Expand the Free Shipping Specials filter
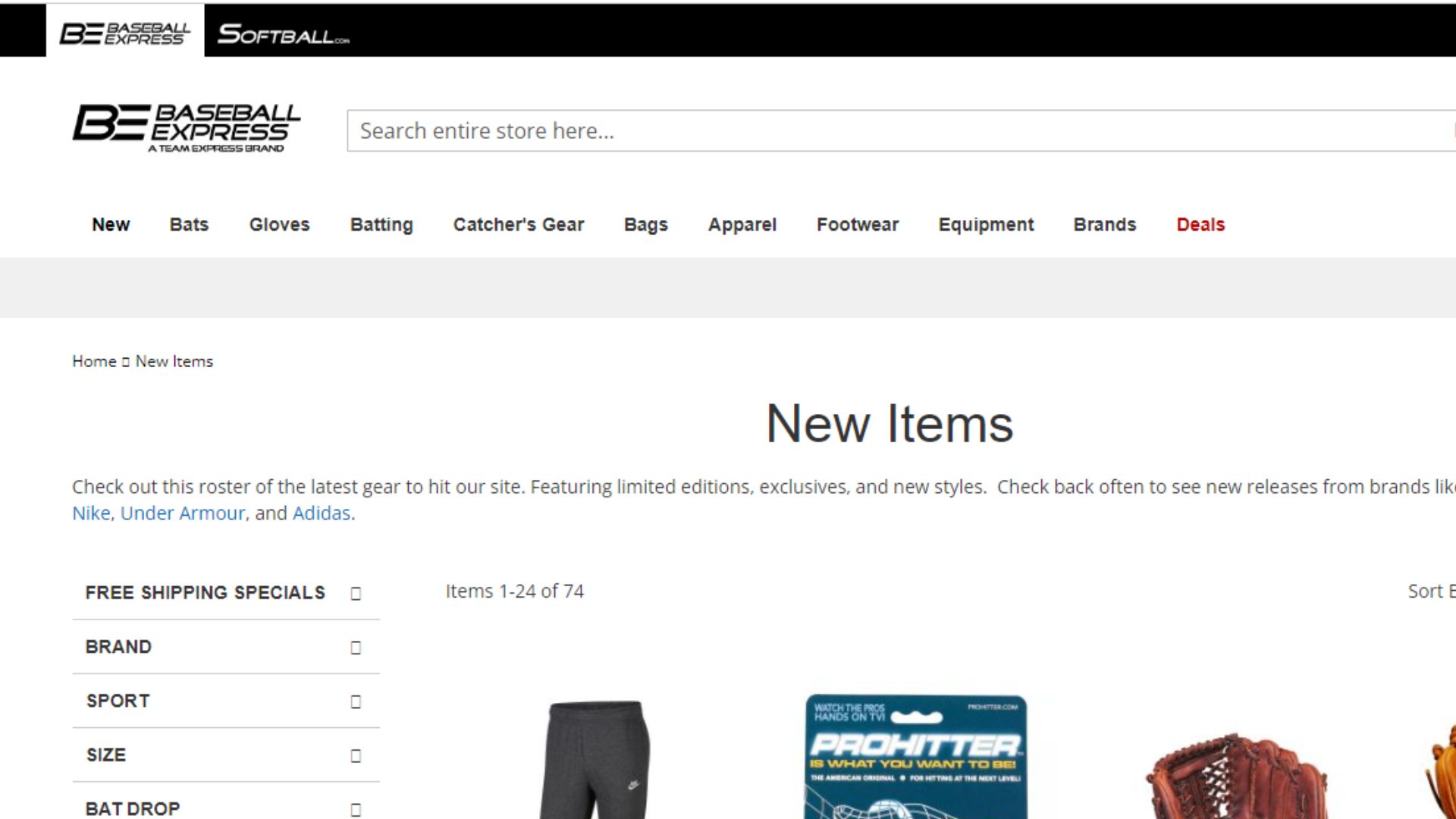The image size is (1456, 819). pos(226,592)
